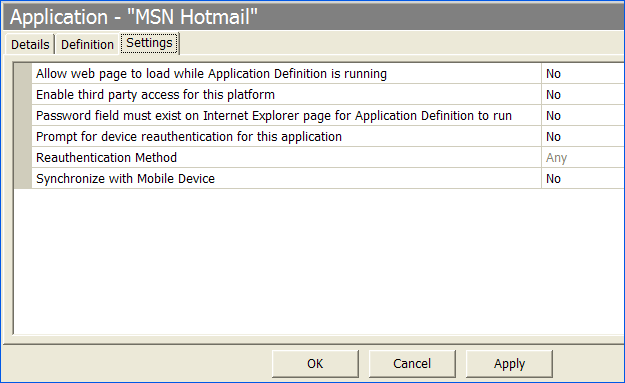The width and height of the screenshot is (625, 383).
Task: Select the Settings tab
Action: point(149,43)
